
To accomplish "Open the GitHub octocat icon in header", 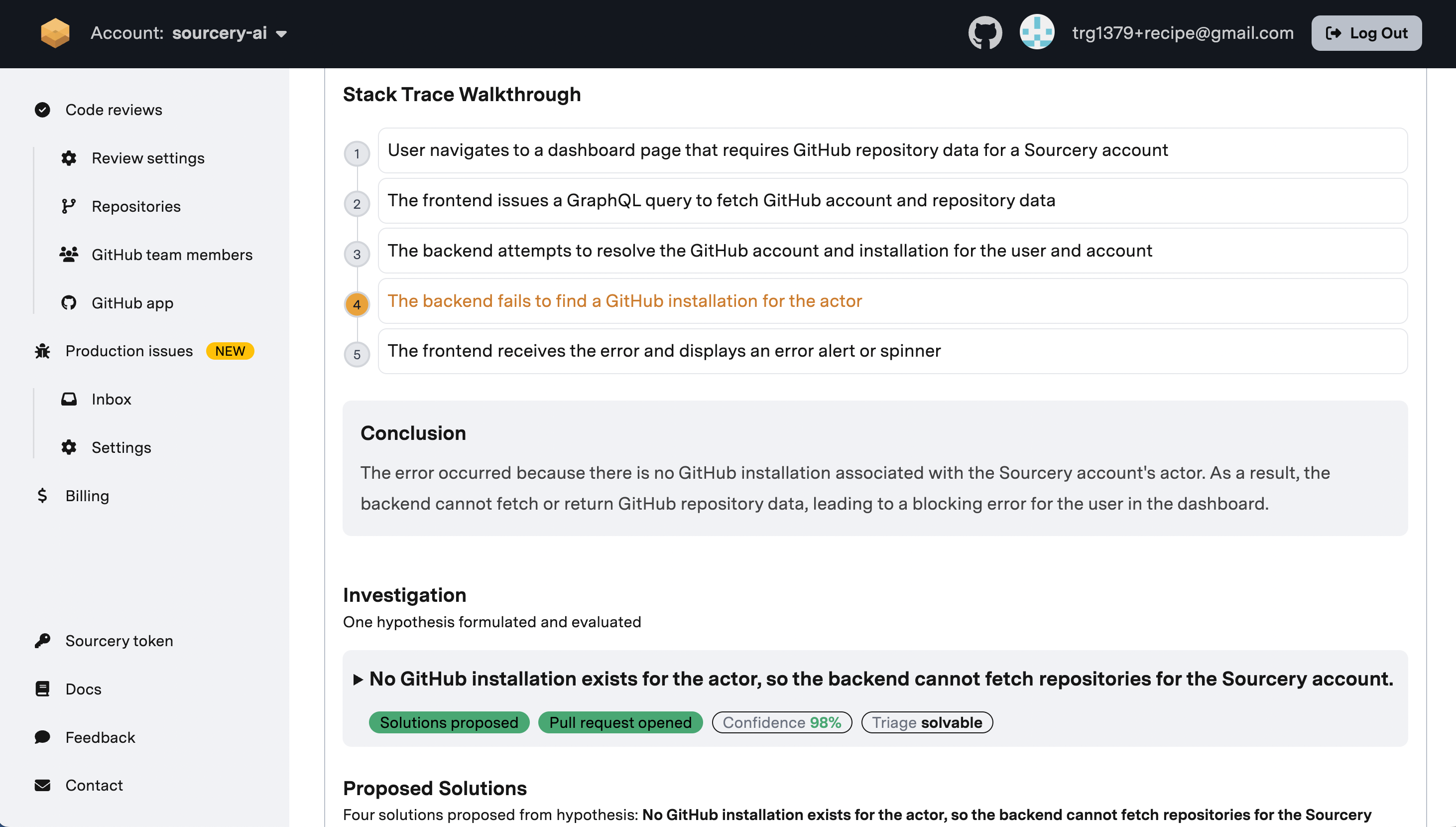I will point(985,33).
